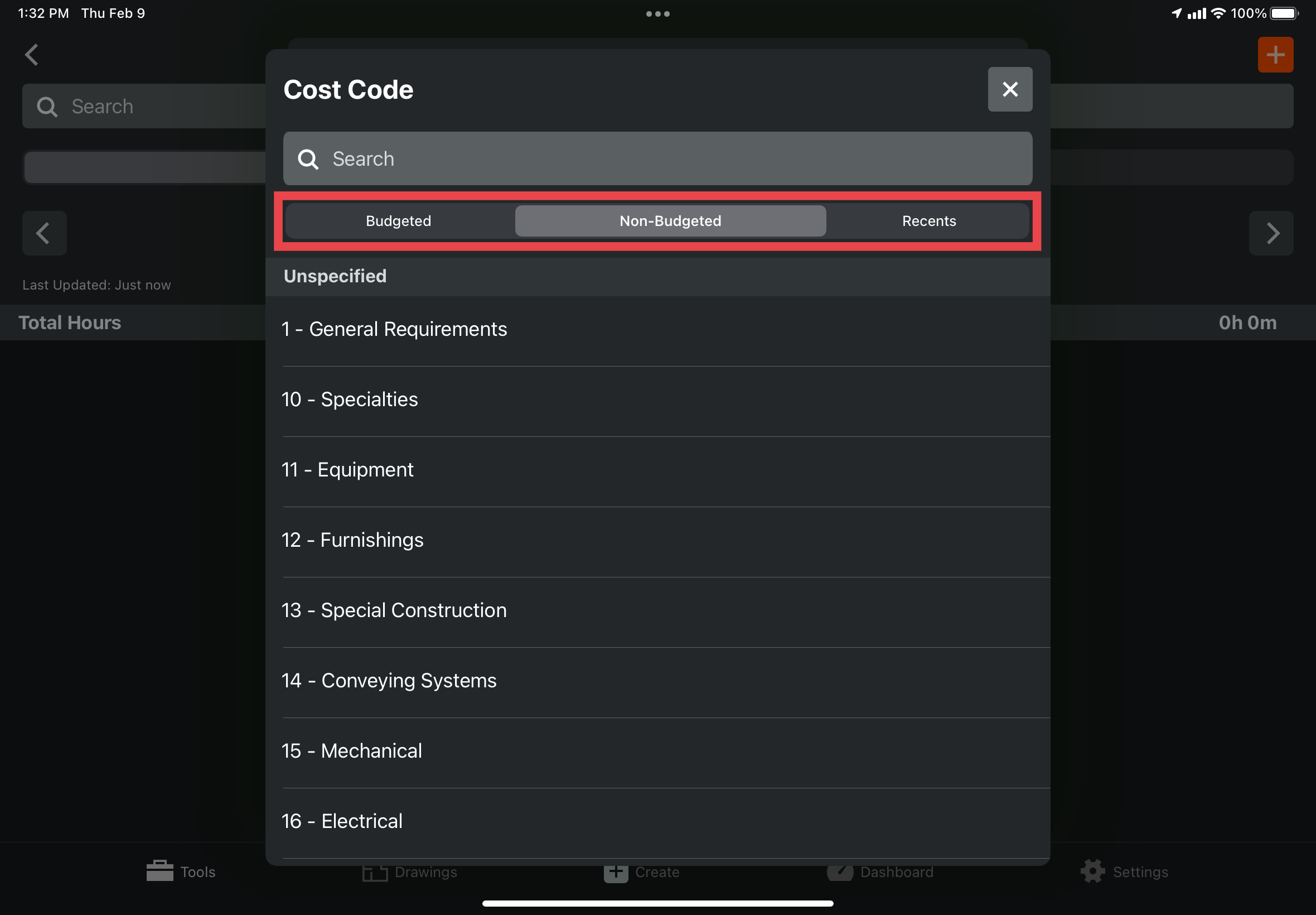
Task: Switch to the Recents segment
Action: pos(928,221)
